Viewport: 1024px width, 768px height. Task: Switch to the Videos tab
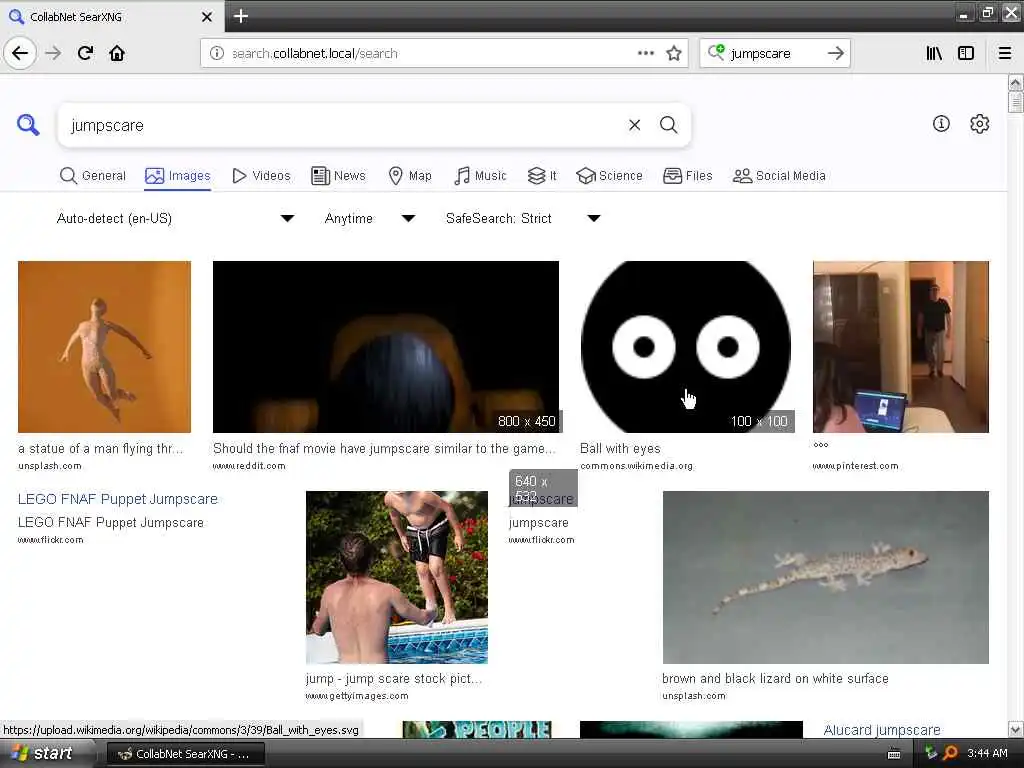pos(261,176)
